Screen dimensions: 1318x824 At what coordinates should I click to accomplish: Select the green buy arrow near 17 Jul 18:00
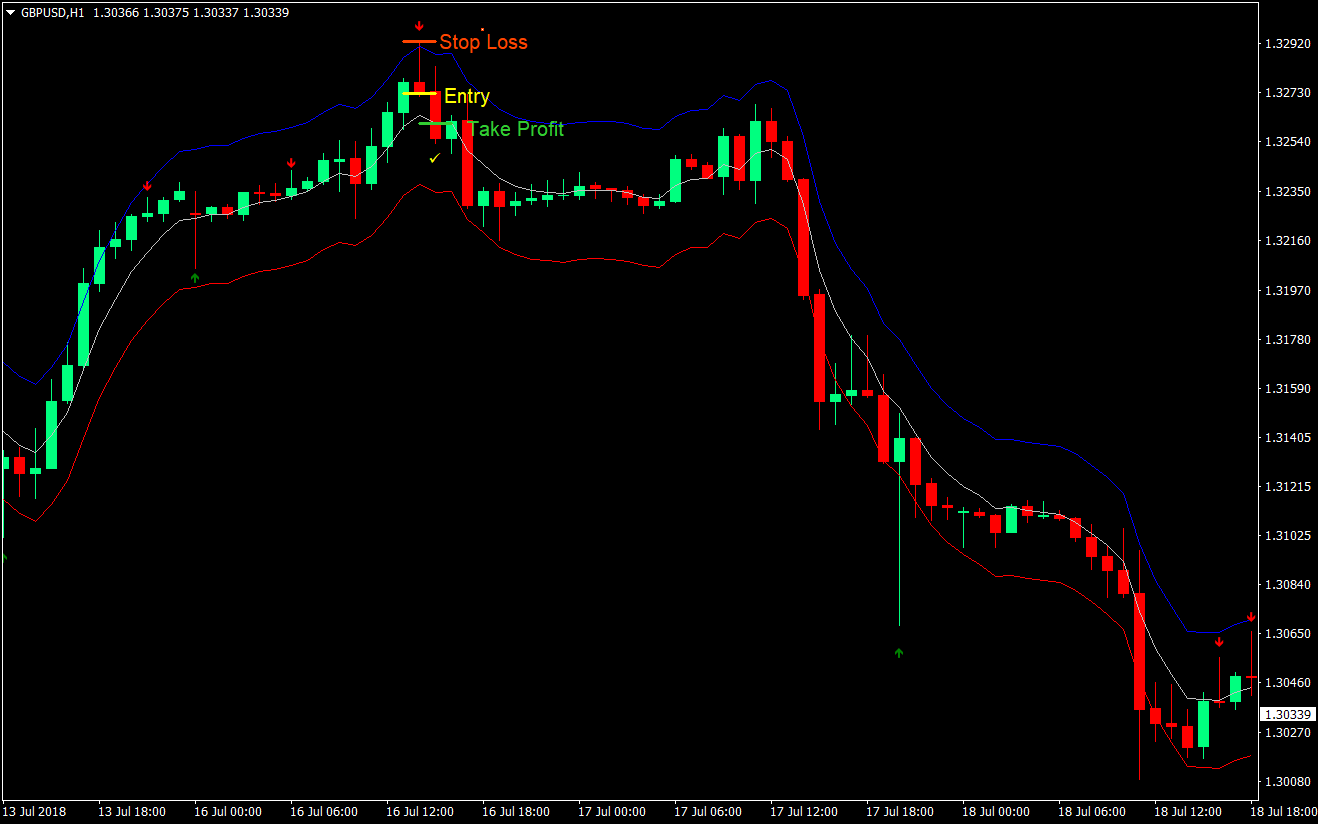pyautogui.click(x=898, y=652)
